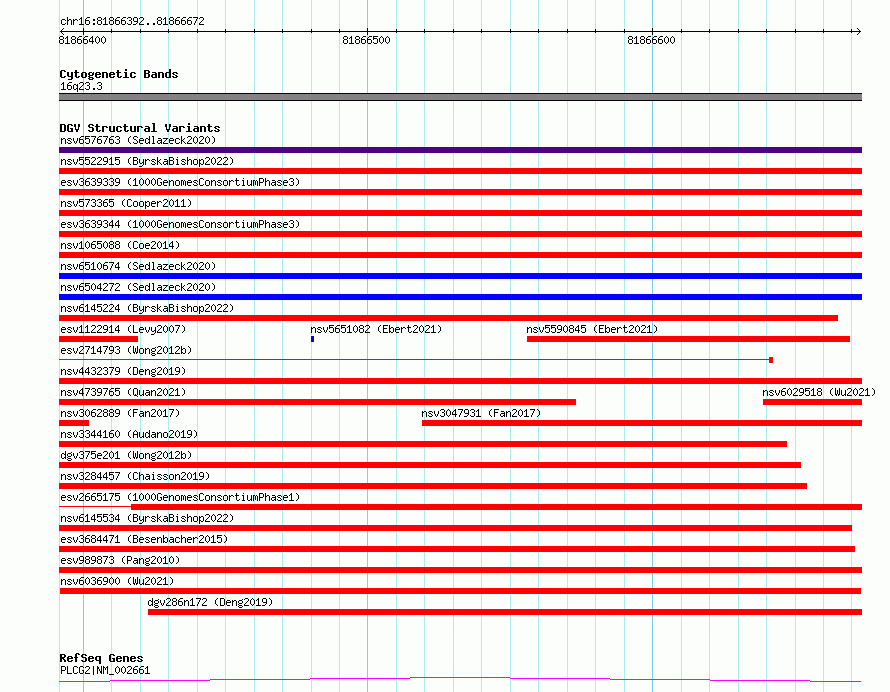The image size is (890, 692).
Task: Click the Cytogenetic Bands track title
Action: pyautogui.click(x=119, y=74)
